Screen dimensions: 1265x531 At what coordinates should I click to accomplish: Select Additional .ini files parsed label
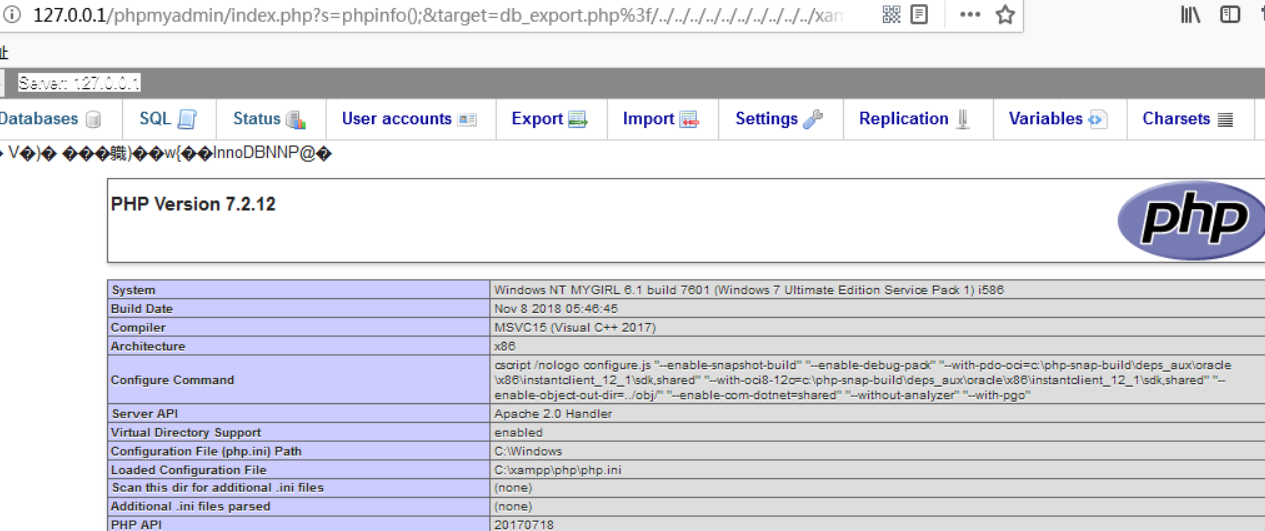click(190, 507)
